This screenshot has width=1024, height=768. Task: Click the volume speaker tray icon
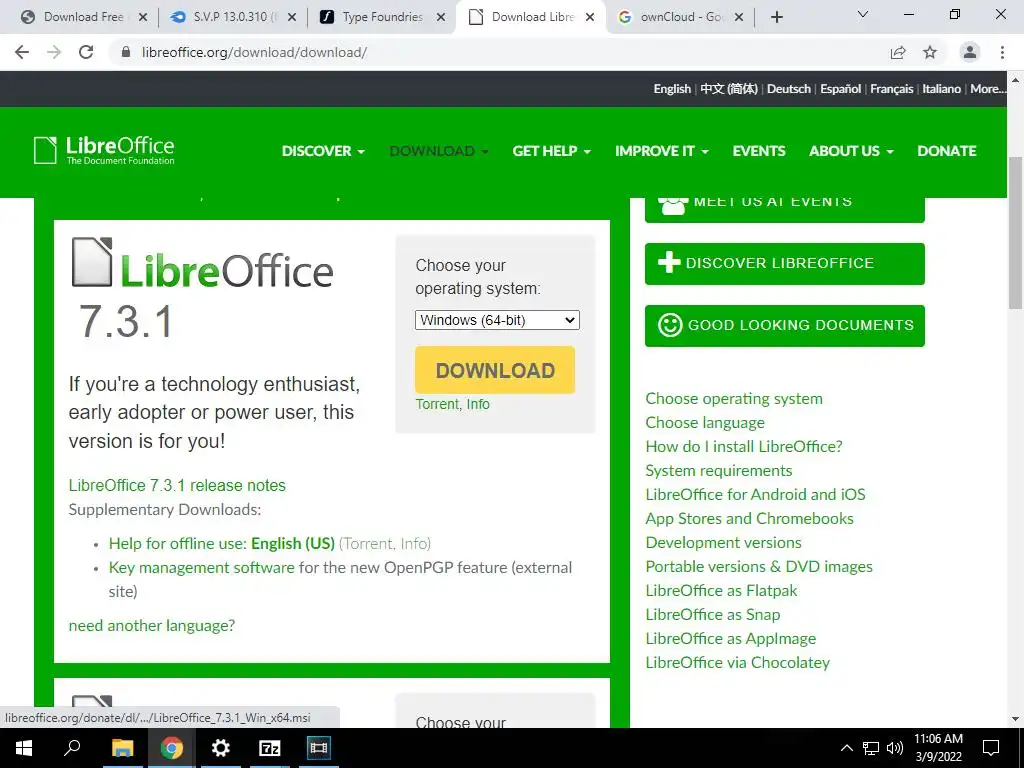[895, 748]
